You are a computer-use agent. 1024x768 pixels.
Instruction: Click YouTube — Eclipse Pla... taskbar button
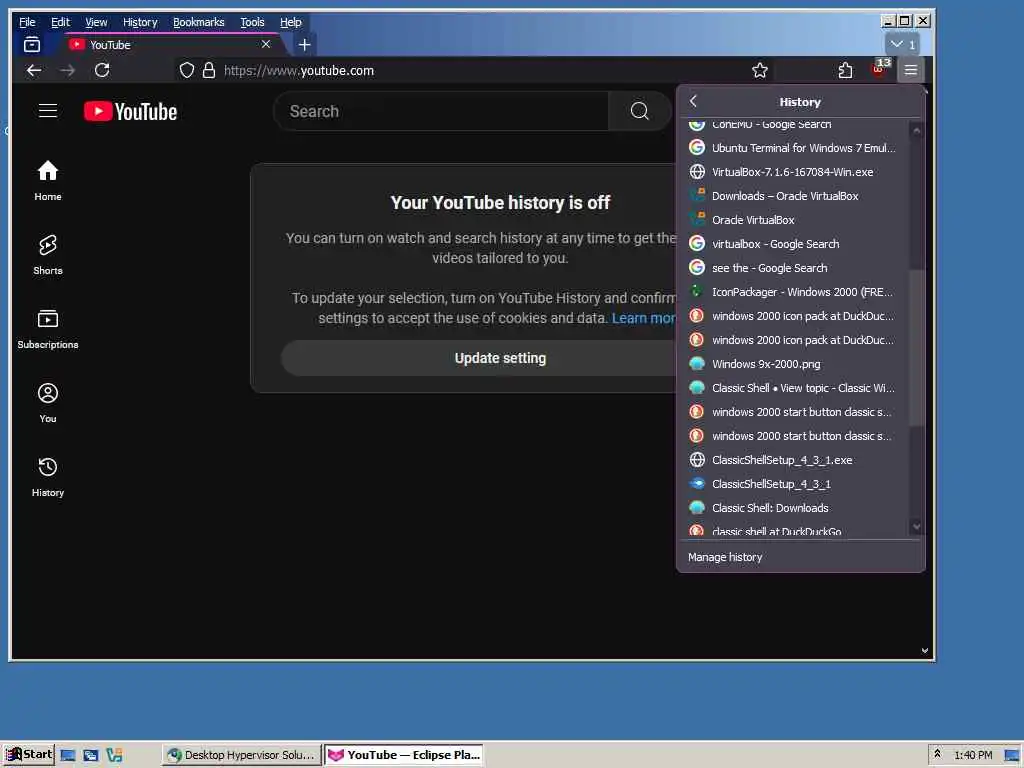404,755
